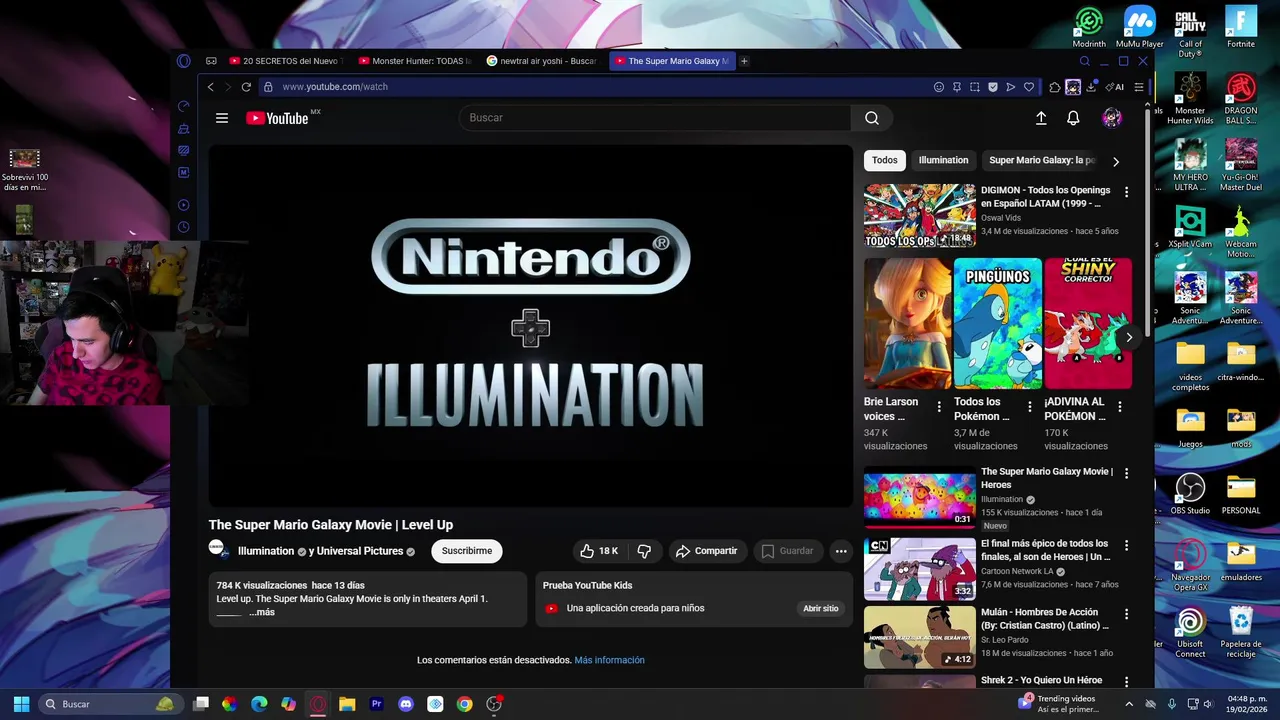Open options for ¡ADIVINA AL POKÉMON short
Image resolution: width=1280 pixels, height=720 pixels.
point(1120,406)
